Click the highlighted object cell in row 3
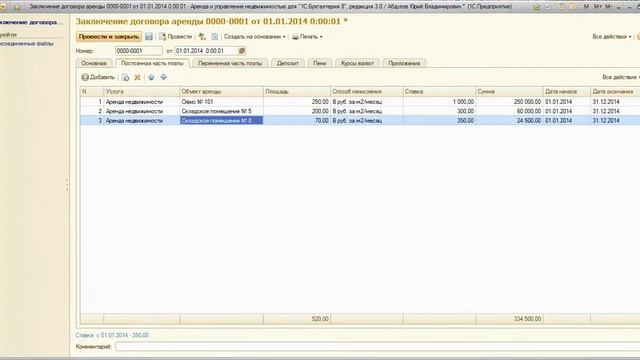 click(x=221, y=120)
